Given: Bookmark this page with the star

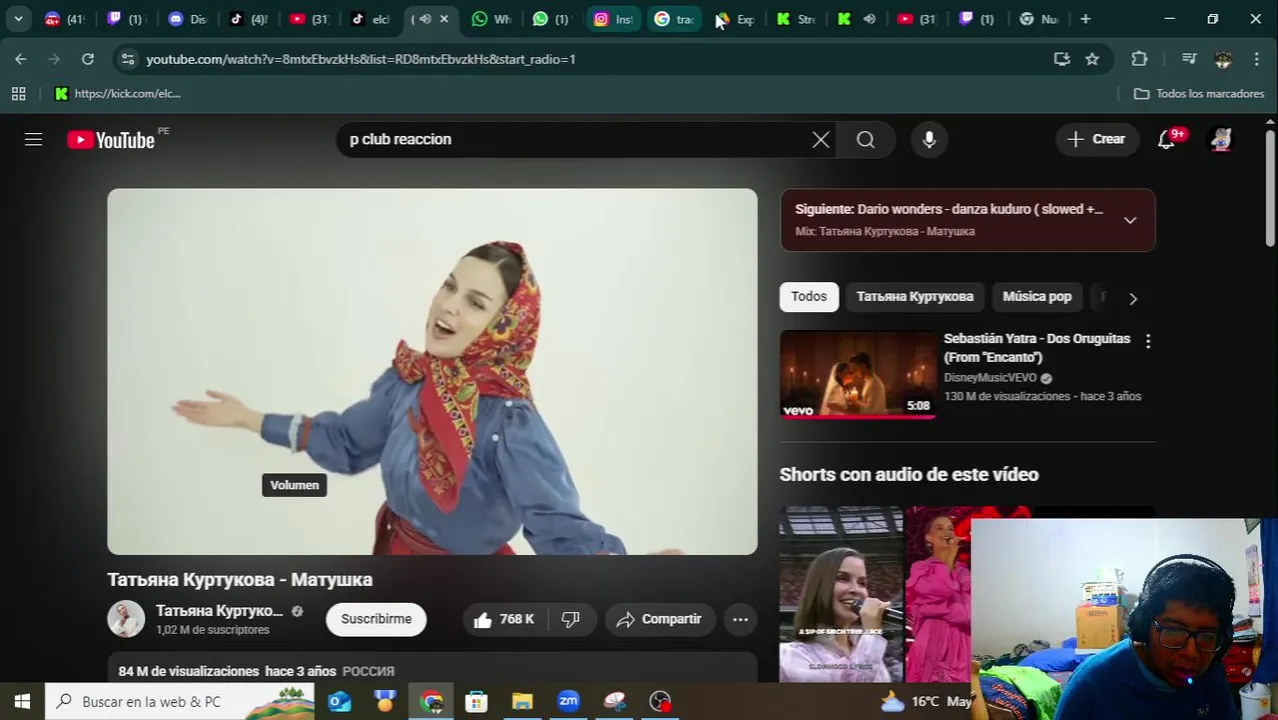Looking at the screenshot, I should coord(1092,59).
